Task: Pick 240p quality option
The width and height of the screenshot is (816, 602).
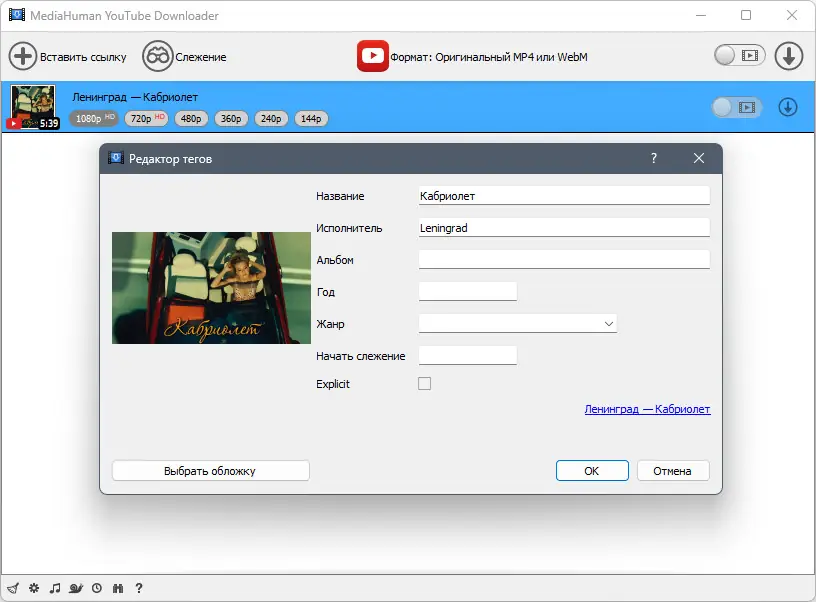Action: 271,119
